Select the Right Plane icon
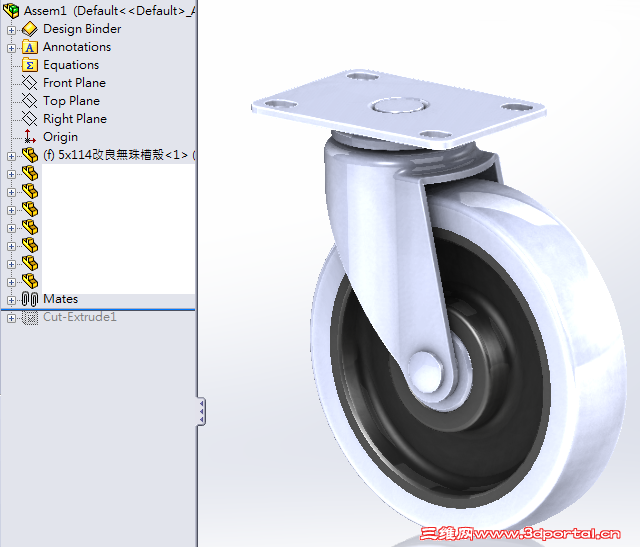The width and height of the screenshot is (640, 547). (x=29, y=119)
